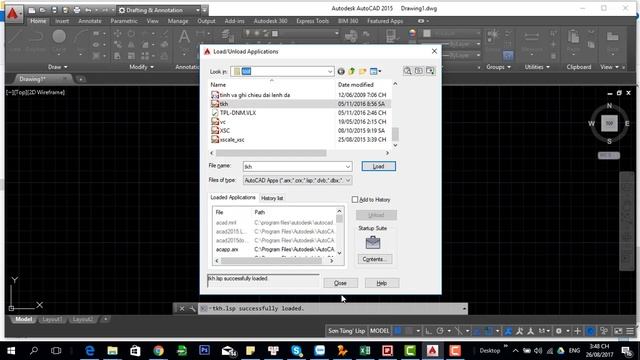This screenshot has height=360, width=640.
Task: Go back using the dialog's Back icon
Action: (341, 71)
